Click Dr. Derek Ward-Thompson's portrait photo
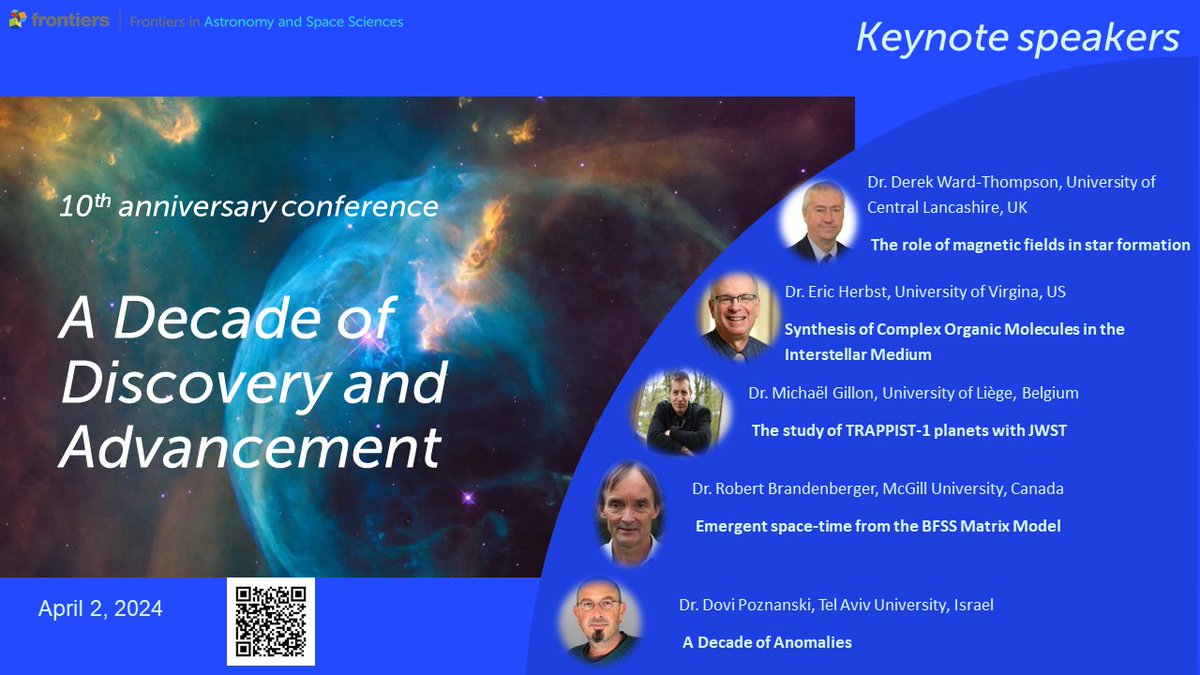Image resolution: width=1200 pixels, height=675 pixels. 820,221
